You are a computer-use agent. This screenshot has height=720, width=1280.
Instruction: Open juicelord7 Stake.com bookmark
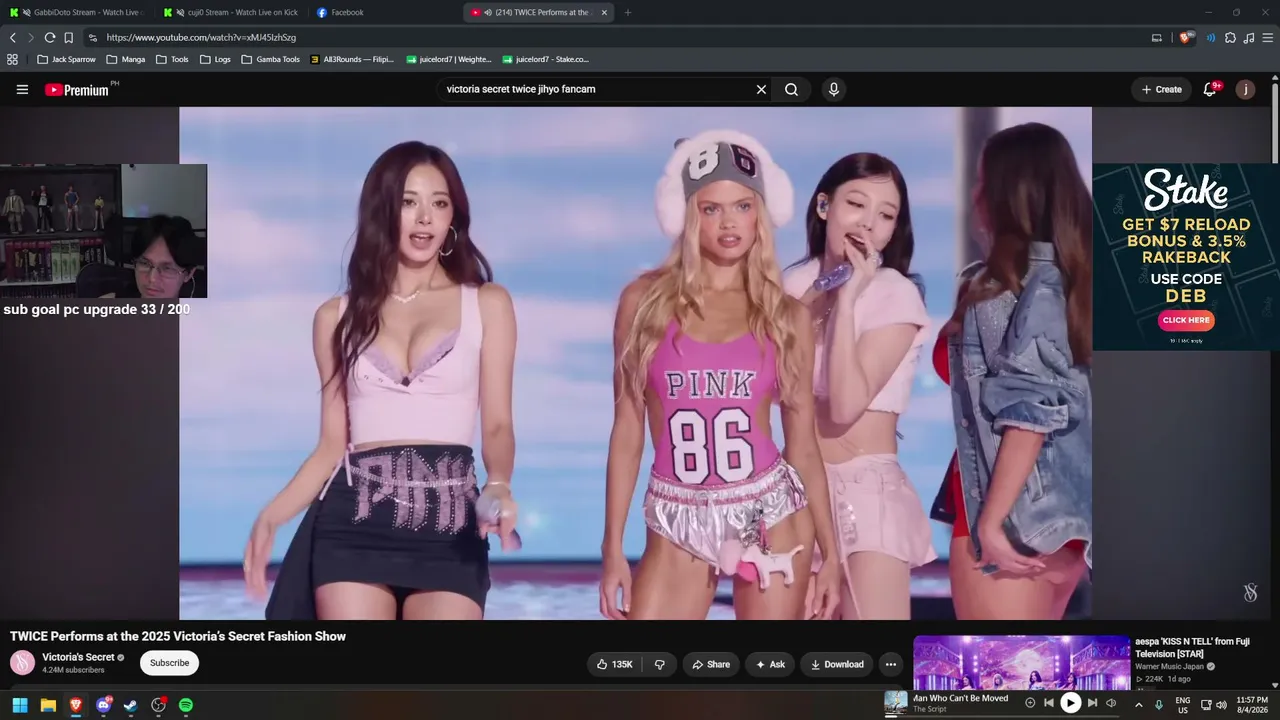click(x=546, y=59)
